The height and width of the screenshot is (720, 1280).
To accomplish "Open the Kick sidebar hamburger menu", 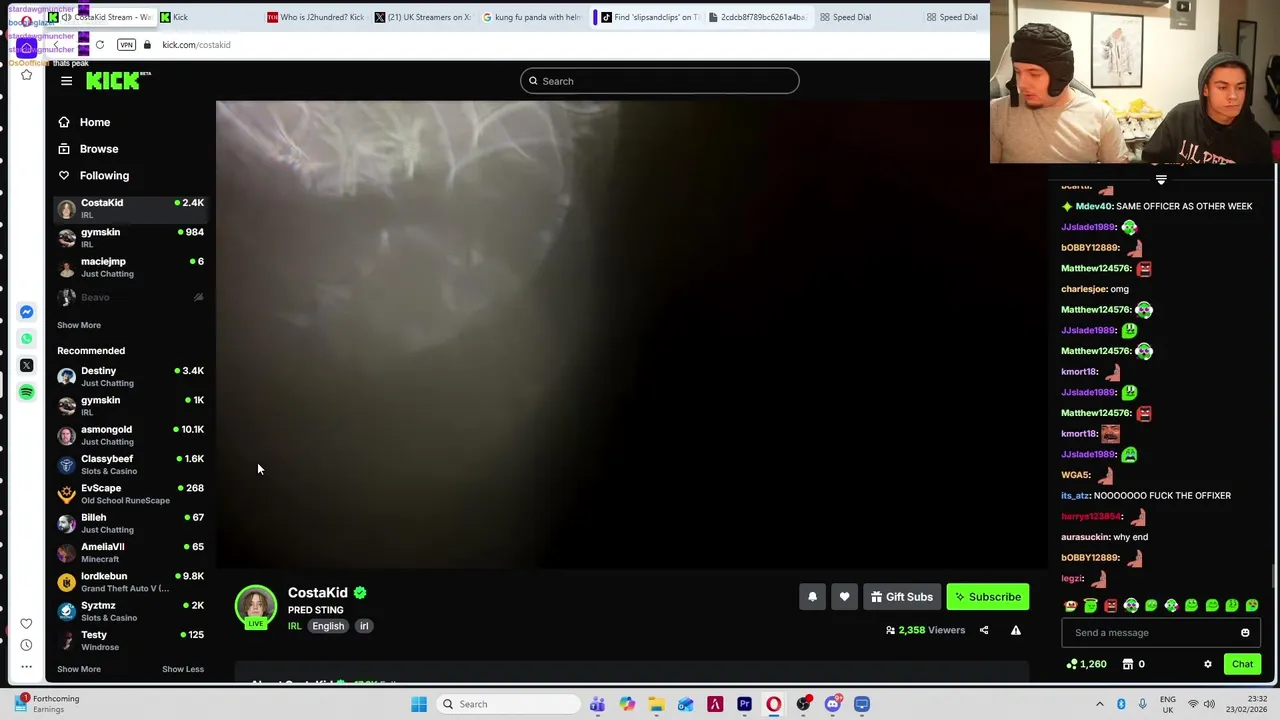I will 66,81.
